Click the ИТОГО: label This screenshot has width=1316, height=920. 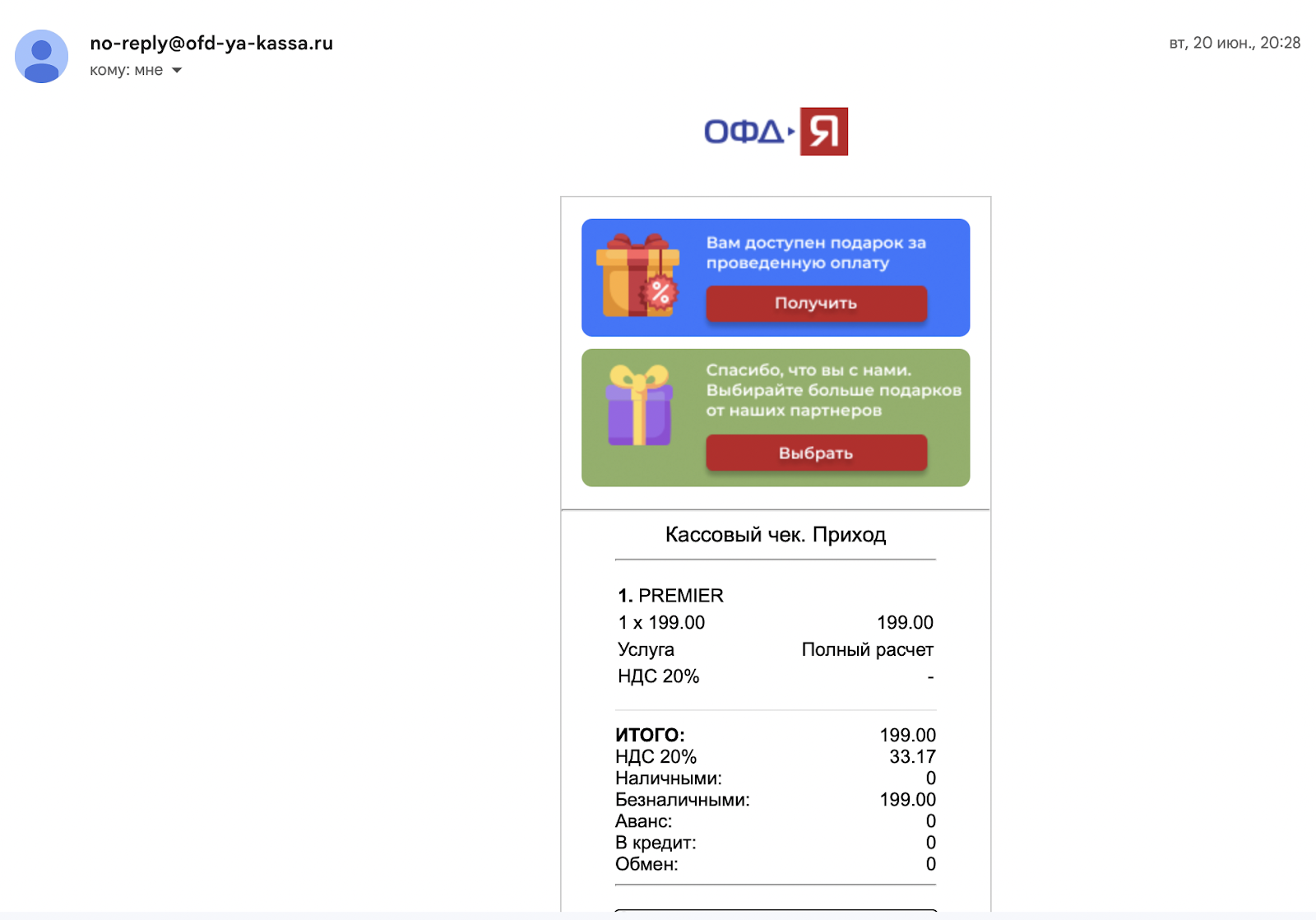point(650,735)
